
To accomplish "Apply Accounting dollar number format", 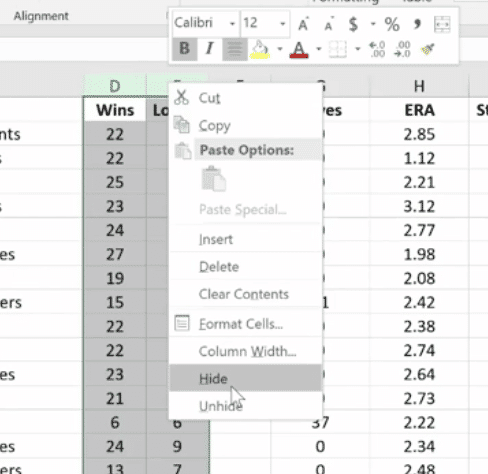I will coord(353,24).
